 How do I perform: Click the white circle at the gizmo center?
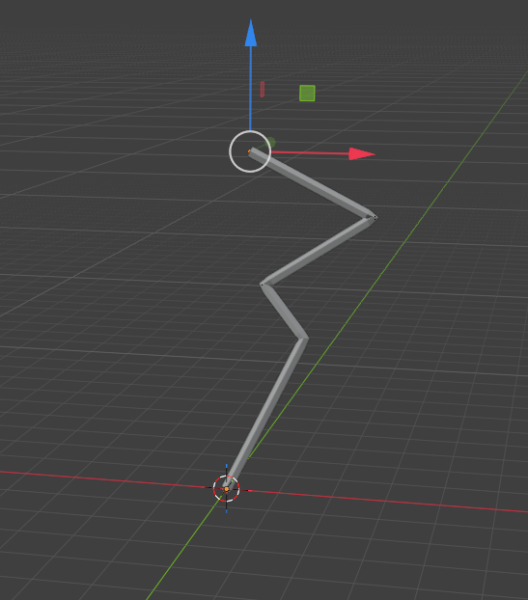pos(250,152)
